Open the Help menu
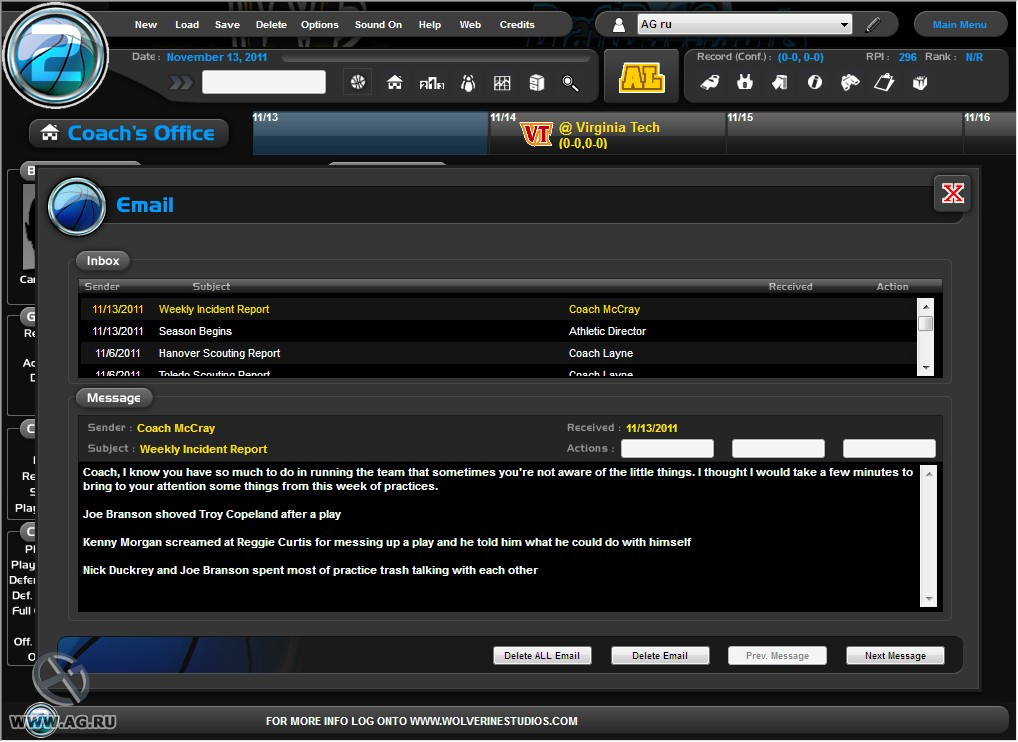The image size is (1018, 742). coord(430,25)
